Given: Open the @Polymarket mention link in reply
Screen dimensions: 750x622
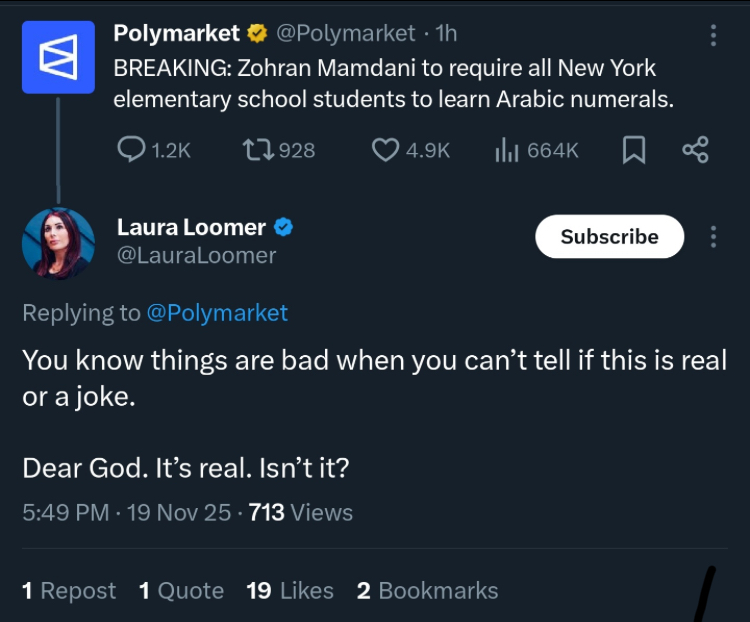Looking at the screenshot, I should pyautogui.click(x=217, y=313).
